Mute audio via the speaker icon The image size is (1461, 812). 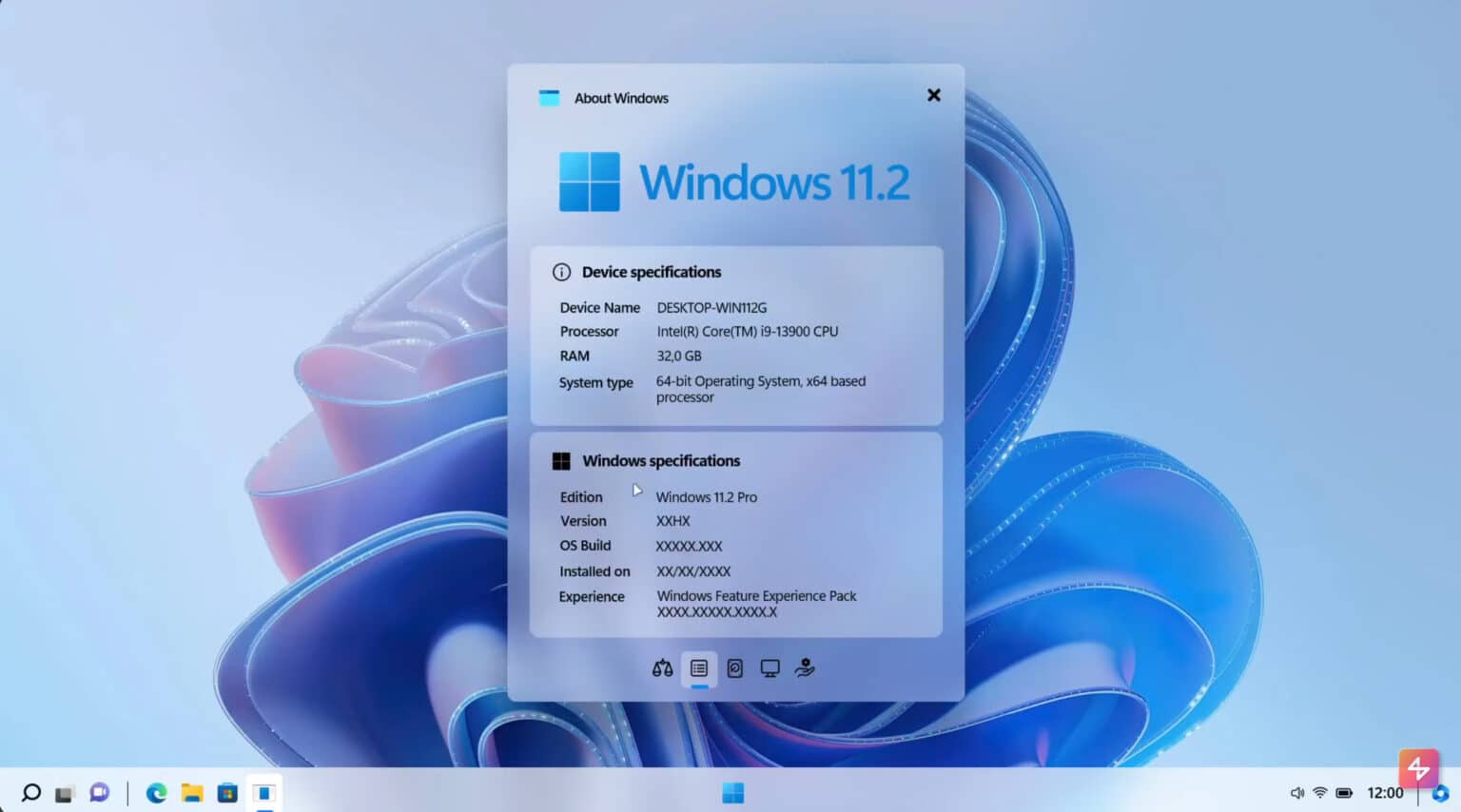pyautogui.click(x=1295, y=792)
